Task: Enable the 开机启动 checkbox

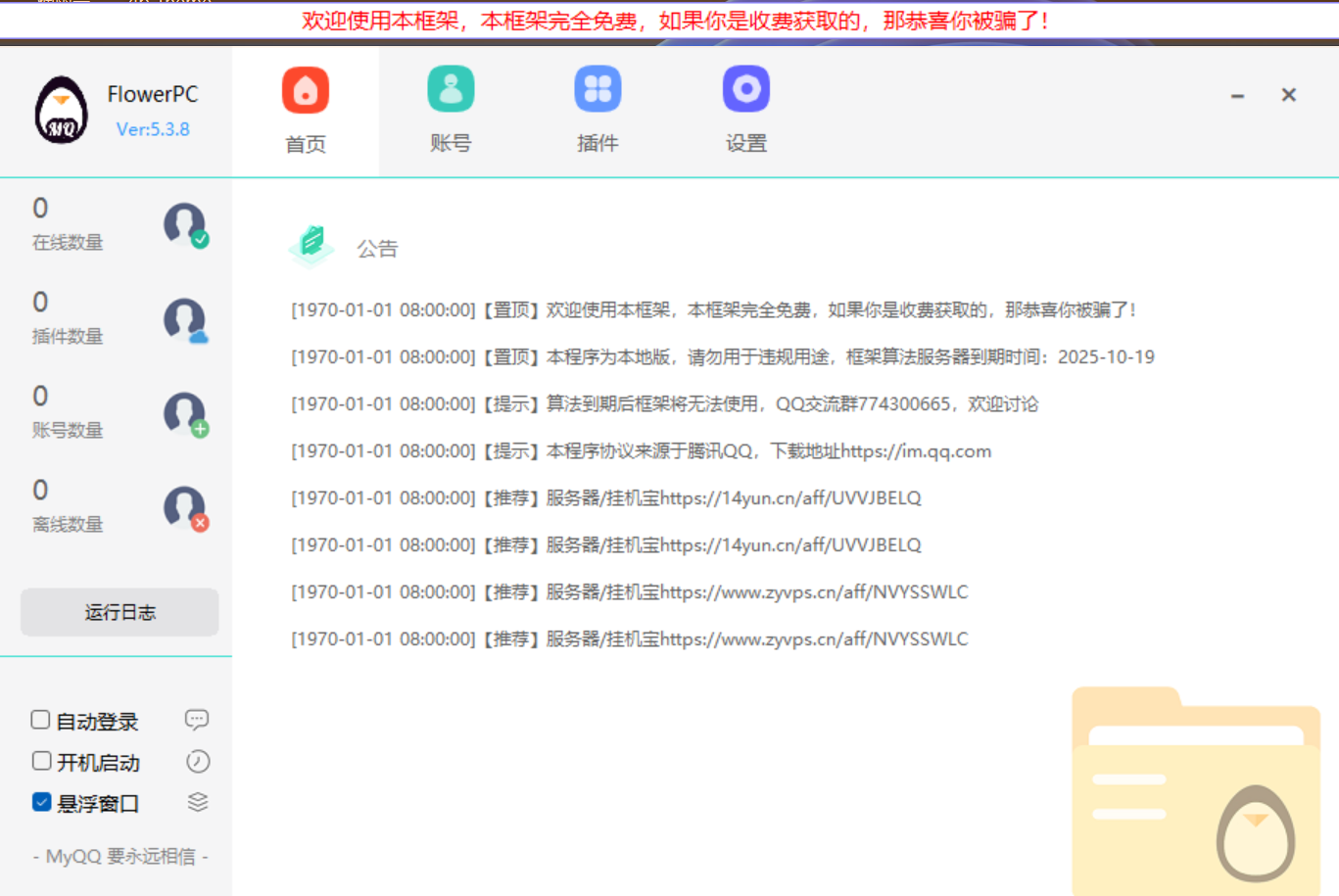Action: point(41,761)
